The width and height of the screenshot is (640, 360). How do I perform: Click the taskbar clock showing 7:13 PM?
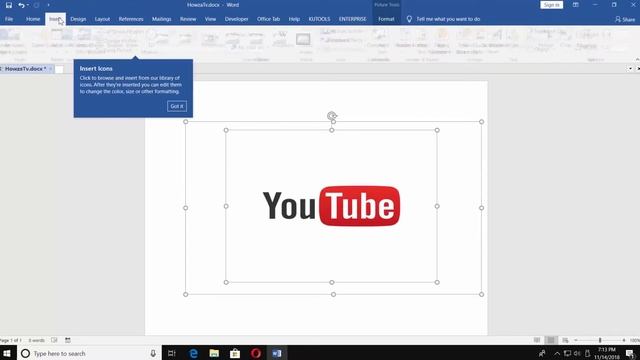tap(607, 353)
